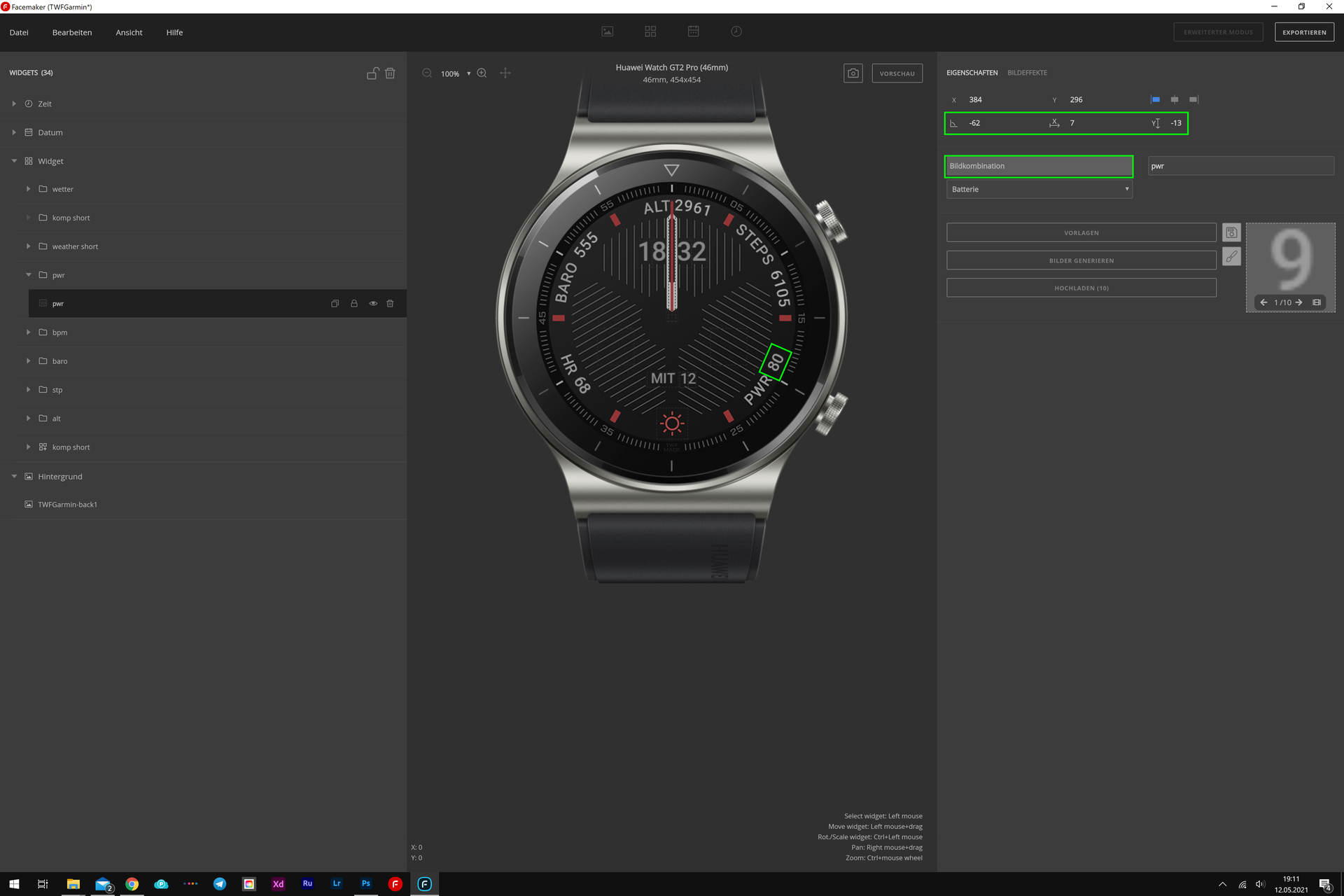Click the save template icon
This screenshot has height=896, width=1344.
[1231, 232]
